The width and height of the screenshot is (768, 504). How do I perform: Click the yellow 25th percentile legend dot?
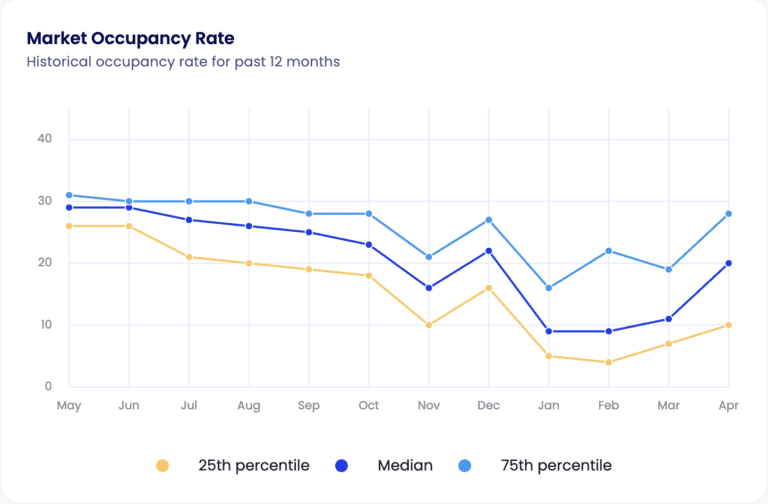pos(163,465)
